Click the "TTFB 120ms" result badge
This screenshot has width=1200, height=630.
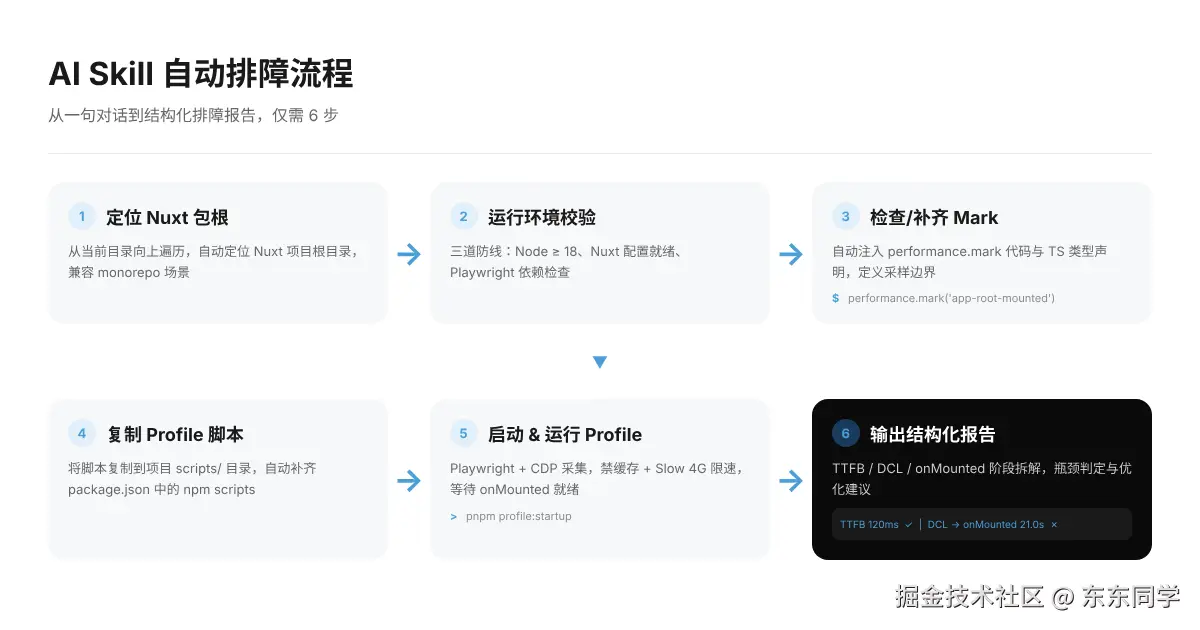(876, 524)
